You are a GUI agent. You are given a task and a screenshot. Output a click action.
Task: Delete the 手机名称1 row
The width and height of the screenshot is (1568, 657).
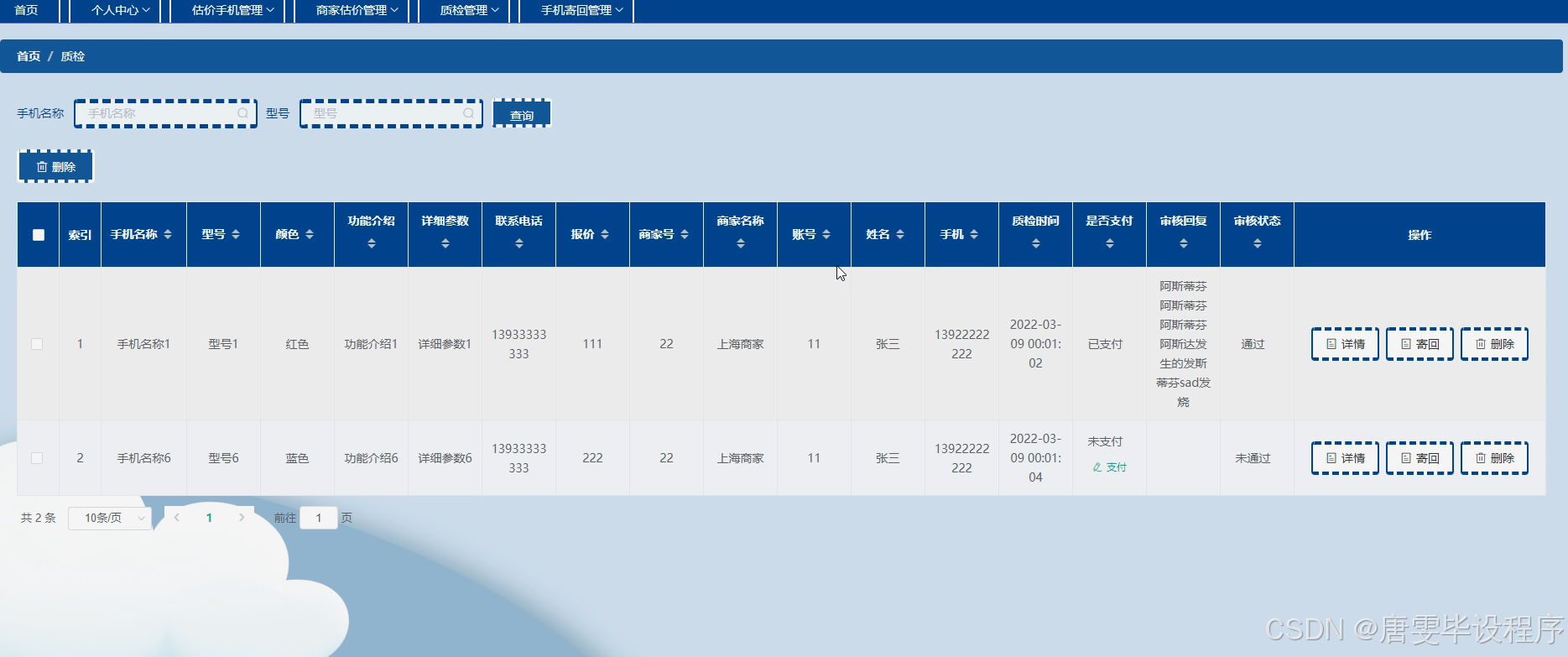(1494, 344)
